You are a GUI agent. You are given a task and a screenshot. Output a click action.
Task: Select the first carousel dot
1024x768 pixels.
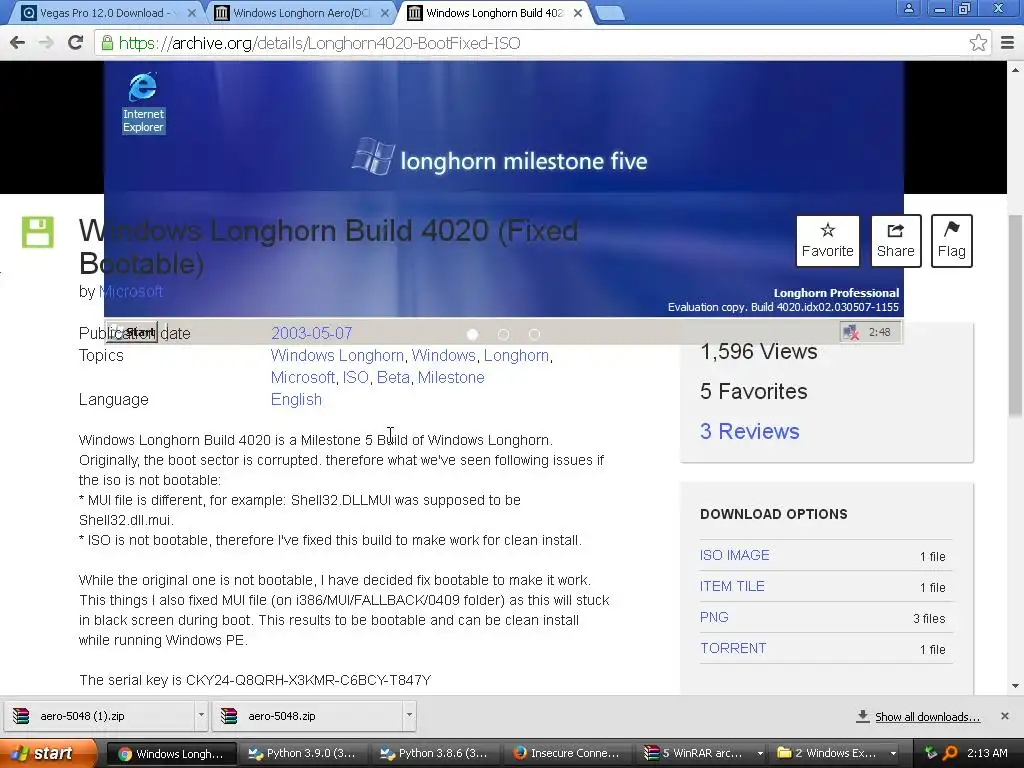(x=473, y=334)
